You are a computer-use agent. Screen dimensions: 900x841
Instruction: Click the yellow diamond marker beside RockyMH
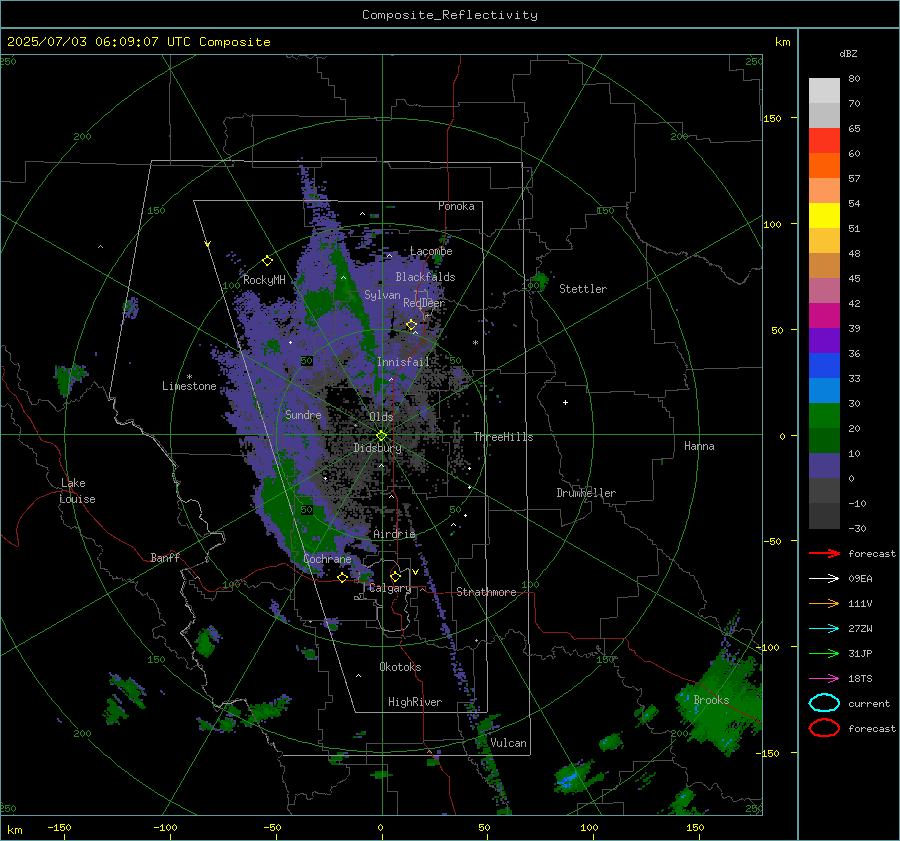click(267, 261)
